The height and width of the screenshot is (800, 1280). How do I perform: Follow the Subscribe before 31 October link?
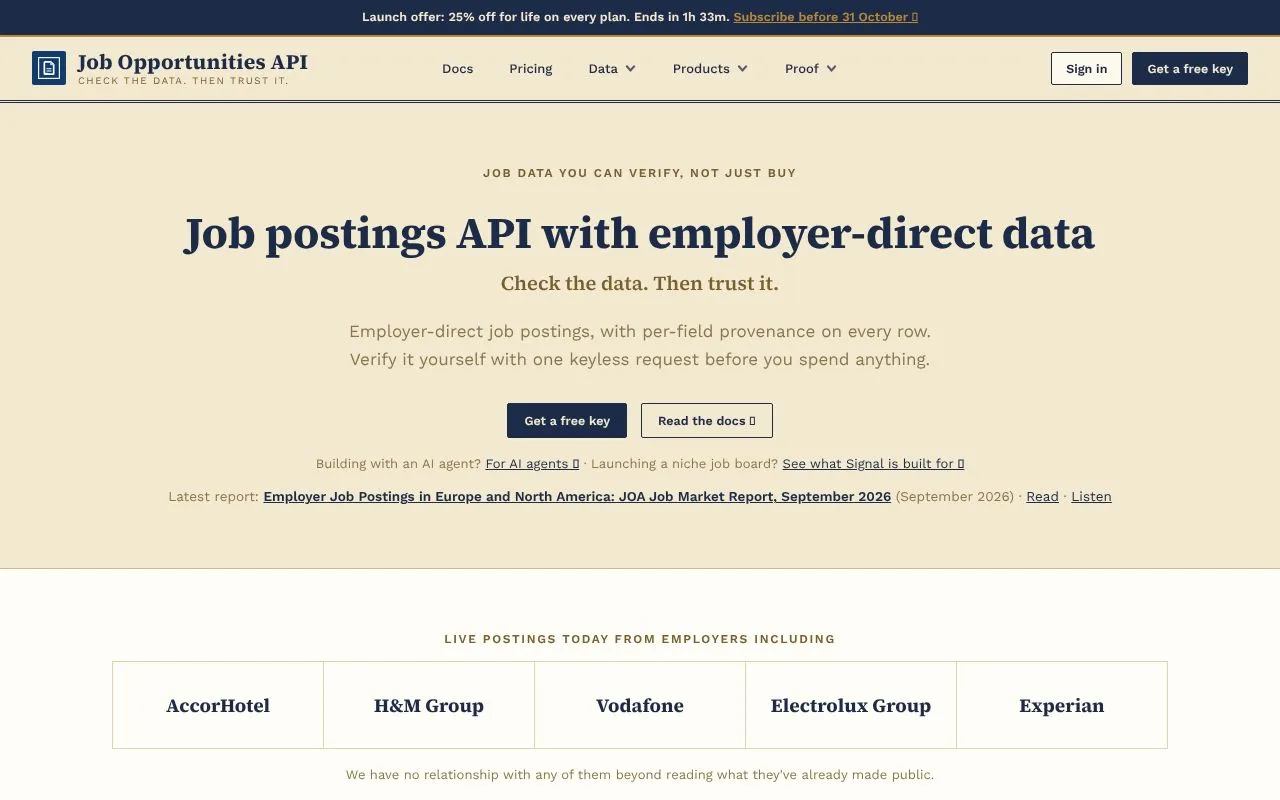[x=825, y=17]
